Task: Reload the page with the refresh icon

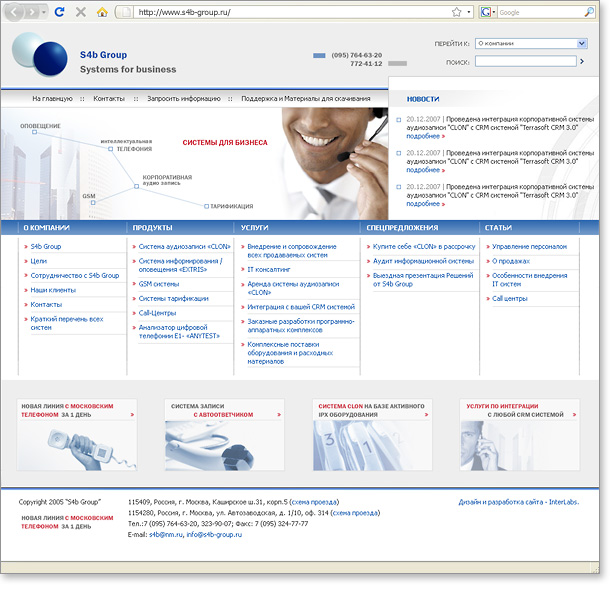Action: tap(59, 12)
